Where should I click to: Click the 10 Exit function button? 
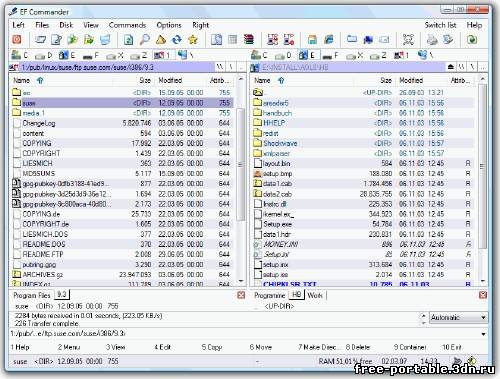click(x=452, y=347)
